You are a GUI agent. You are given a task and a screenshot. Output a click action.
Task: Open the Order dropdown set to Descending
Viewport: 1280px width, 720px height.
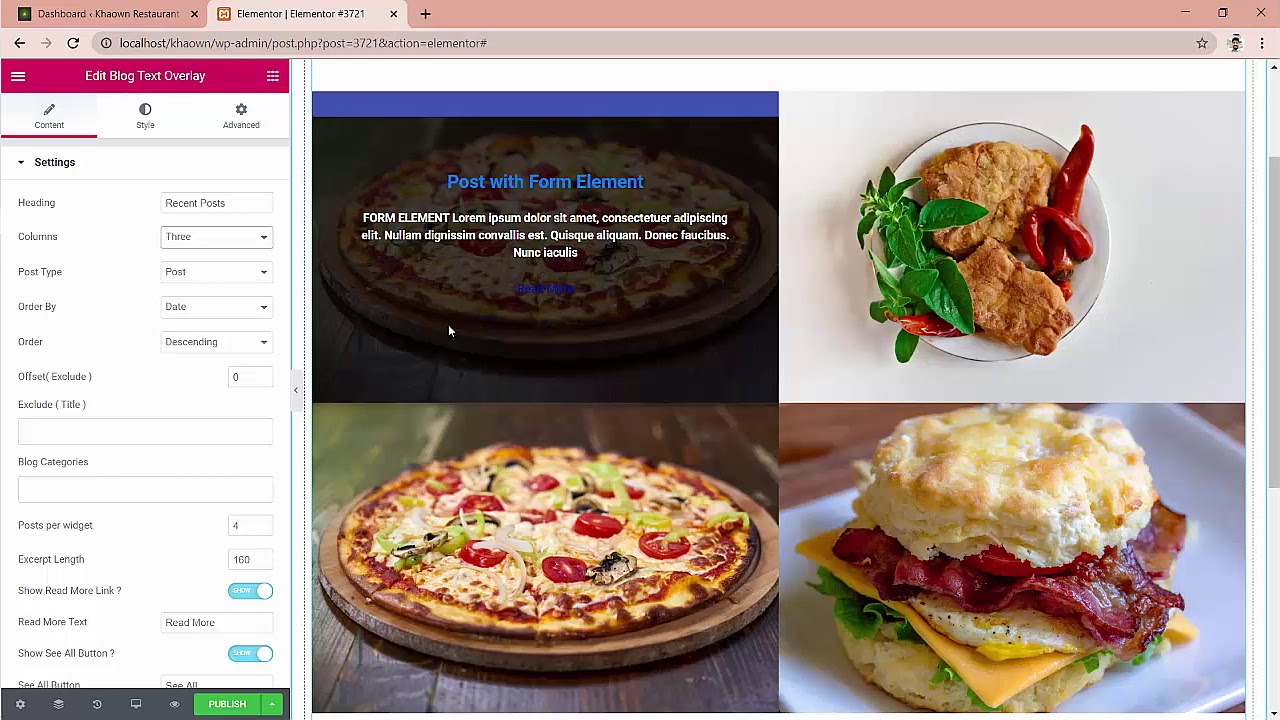tap(216, 342)
